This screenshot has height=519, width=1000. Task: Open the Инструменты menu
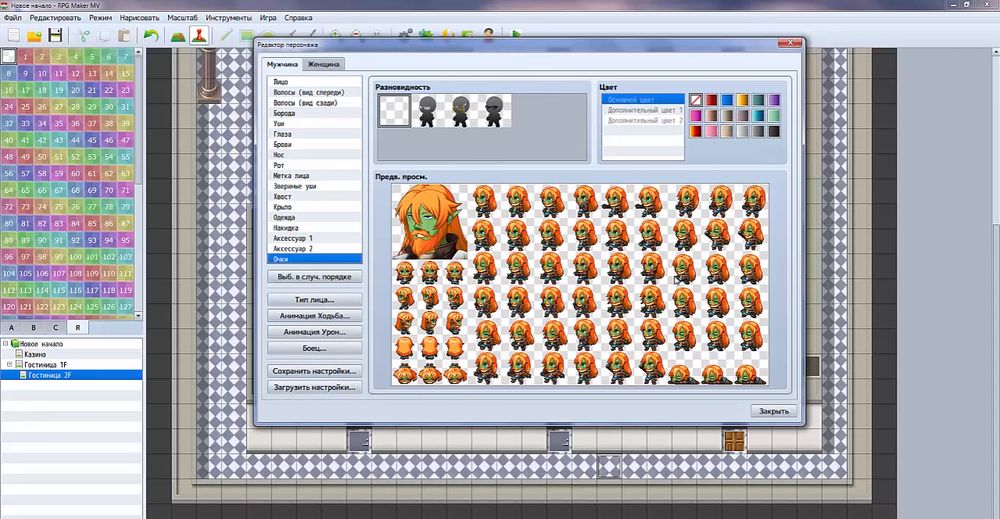click(228, 18)
